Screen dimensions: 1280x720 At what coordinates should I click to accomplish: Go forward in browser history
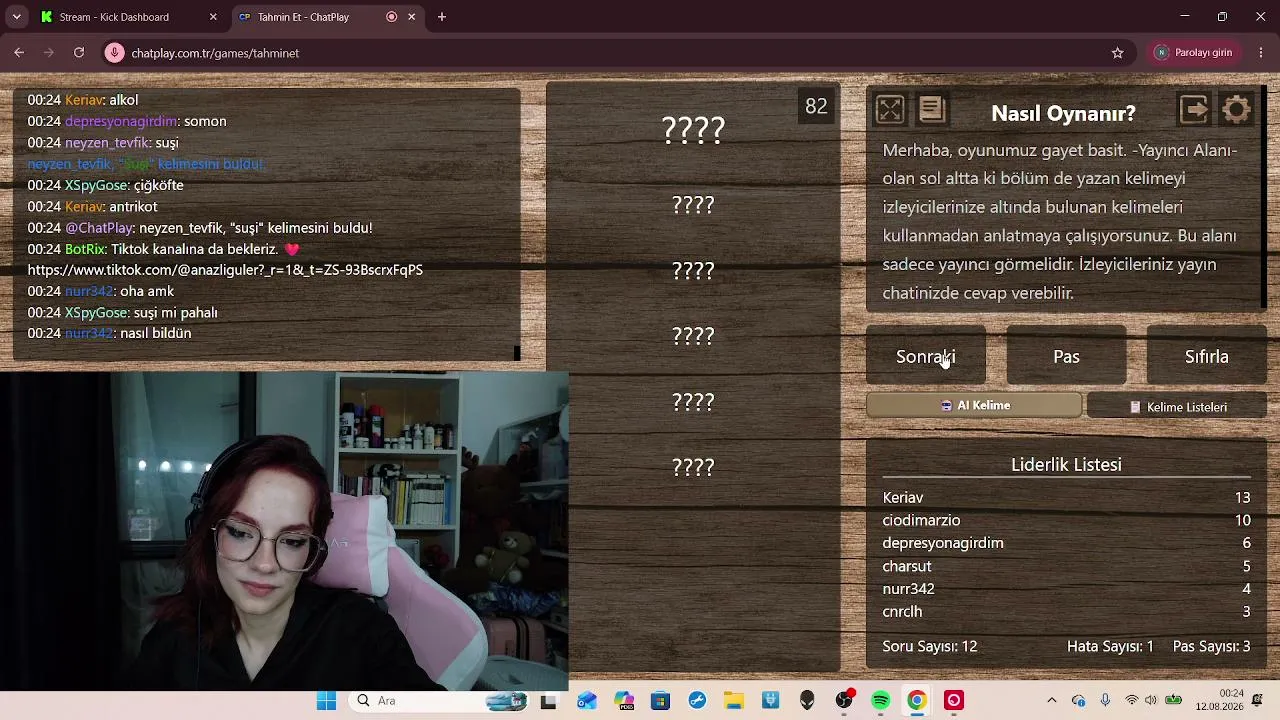49,53
